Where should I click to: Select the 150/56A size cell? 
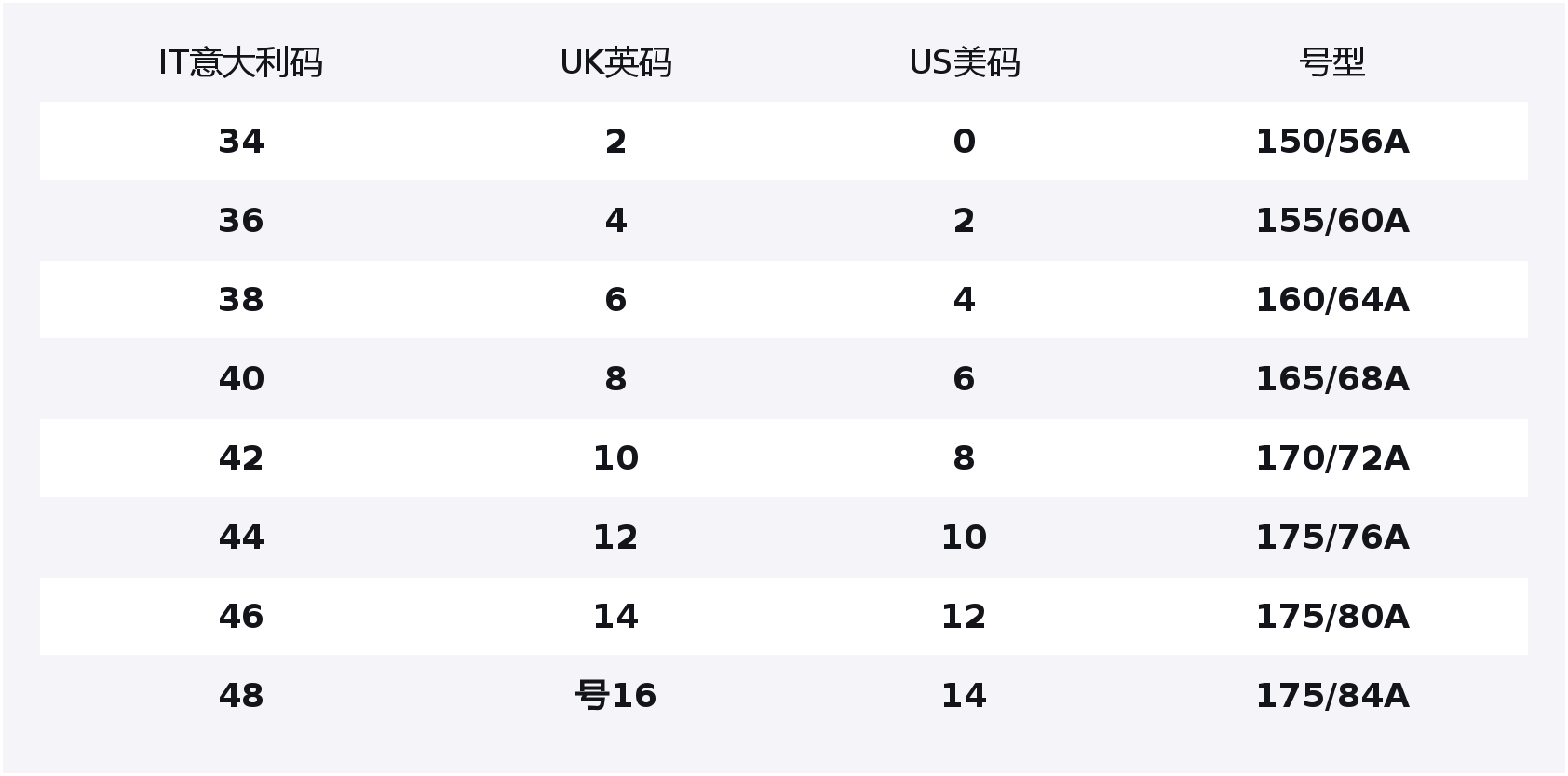click(1331, 142)
